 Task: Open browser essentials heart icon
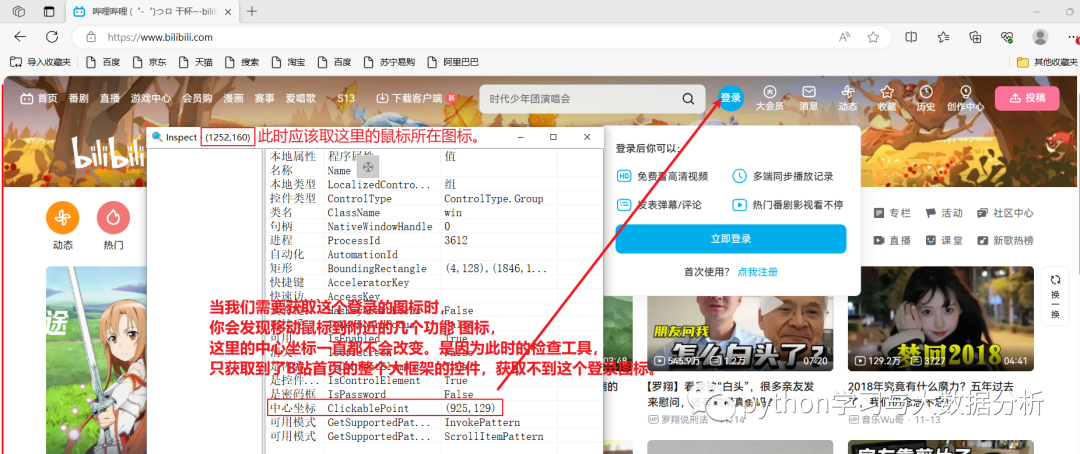pyautogui.click(x=1007, y=37)
